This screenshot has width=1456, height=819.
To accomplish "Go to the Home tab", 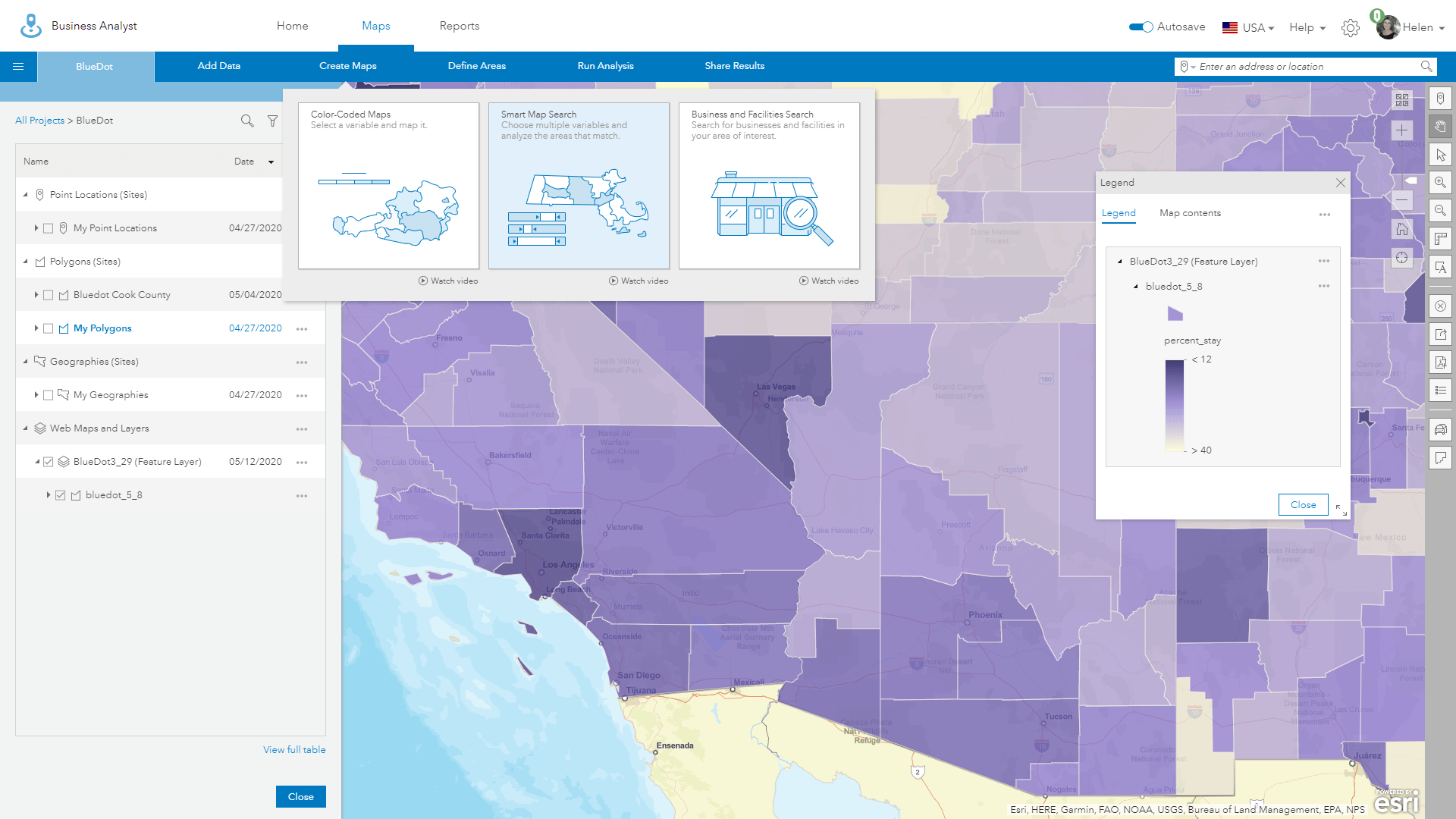I will click(293, 26).
